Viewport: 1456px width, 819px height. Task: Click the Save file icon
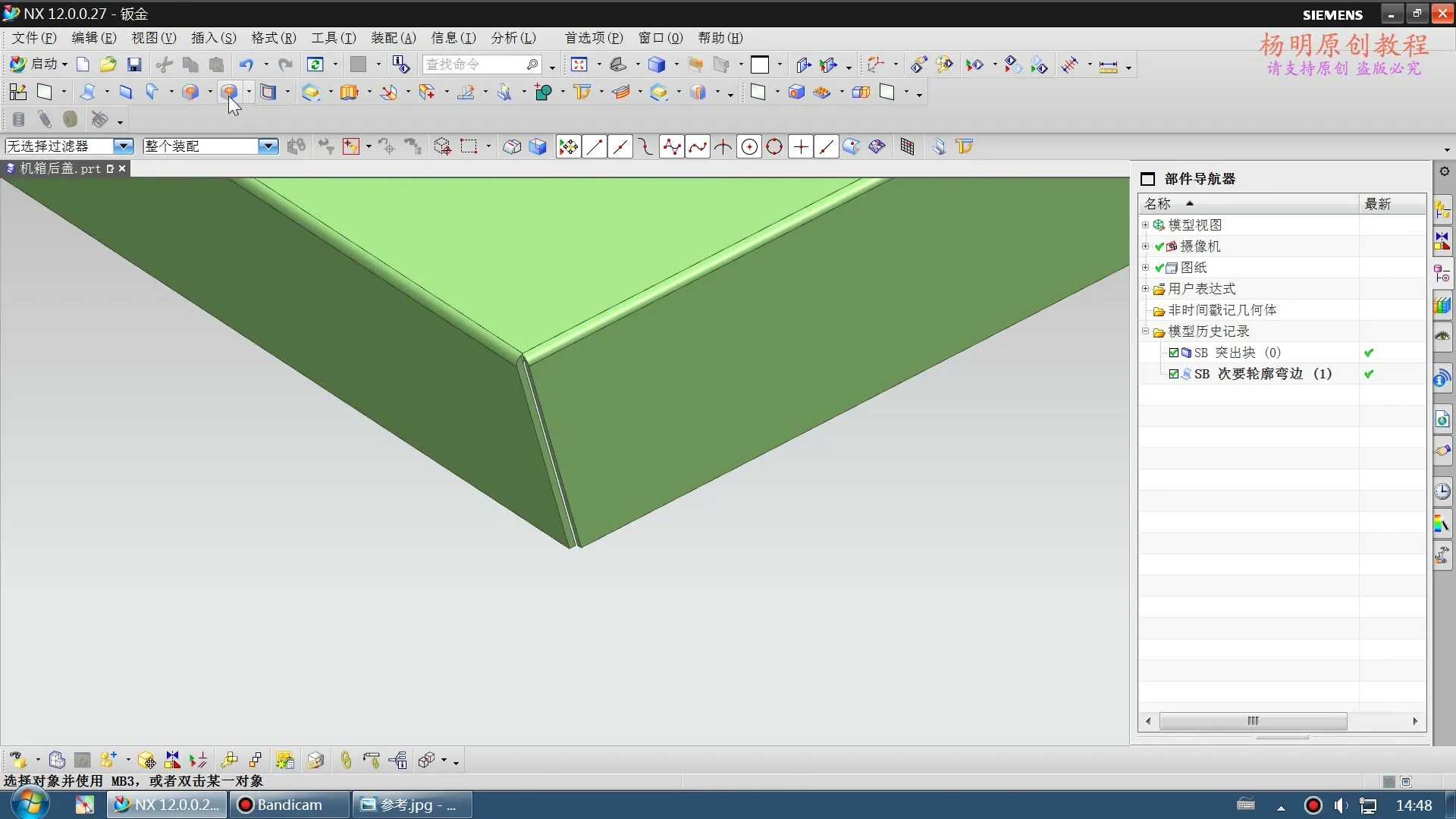click(134, 65)
